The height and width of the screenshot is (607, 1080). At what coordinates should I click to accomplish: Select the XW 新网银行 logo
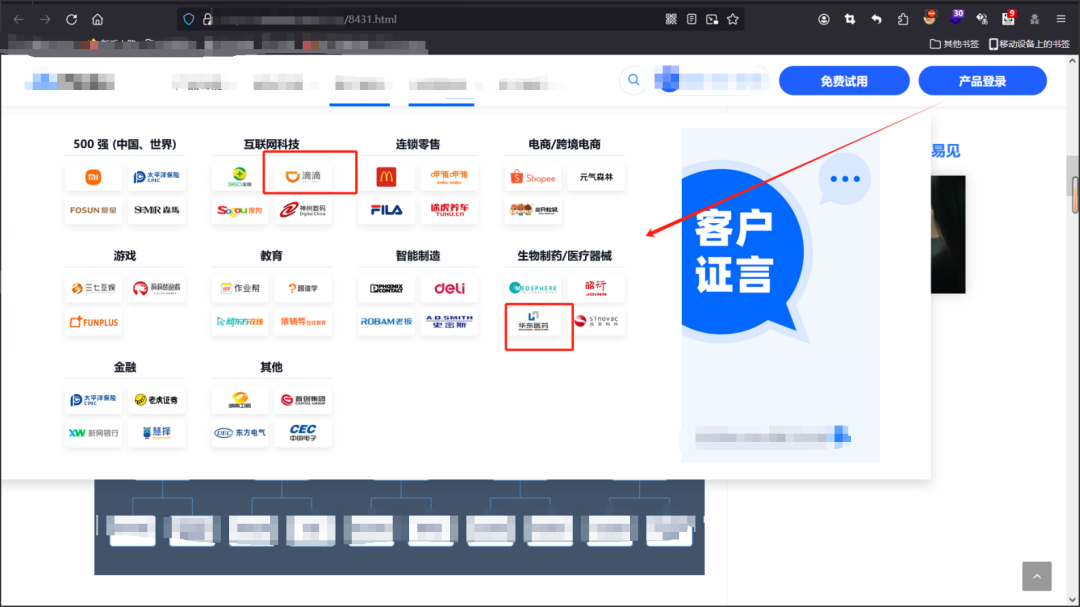point(94,433)
